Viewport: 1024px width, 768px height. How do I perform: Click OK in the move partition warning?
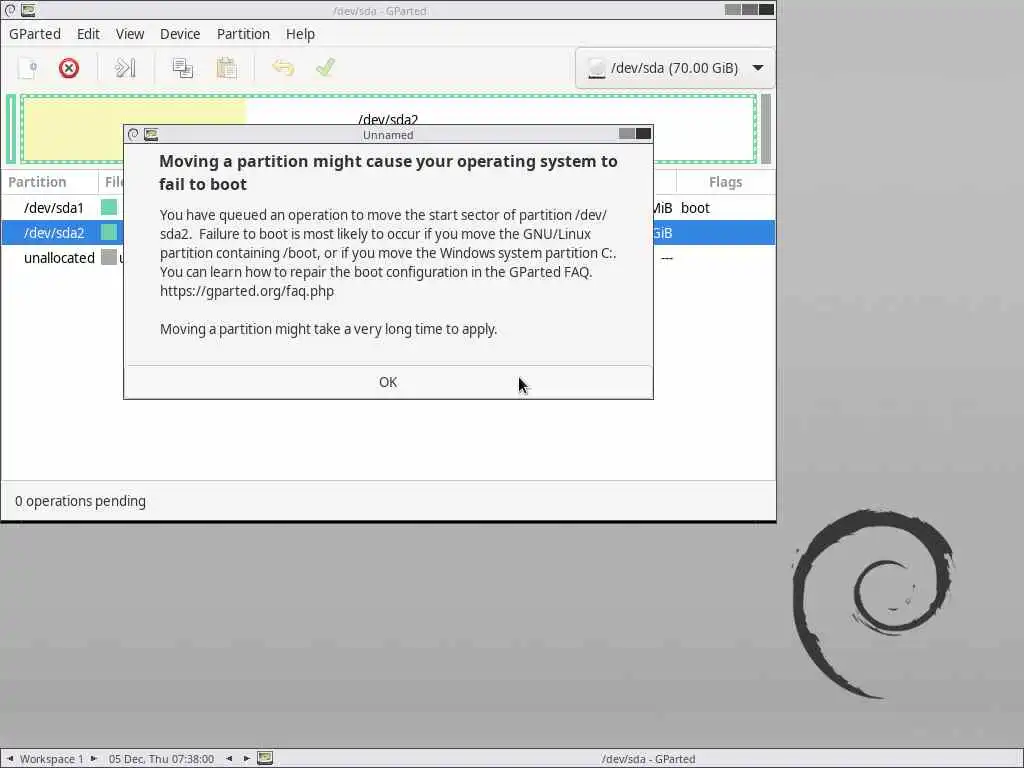(388, 382)
